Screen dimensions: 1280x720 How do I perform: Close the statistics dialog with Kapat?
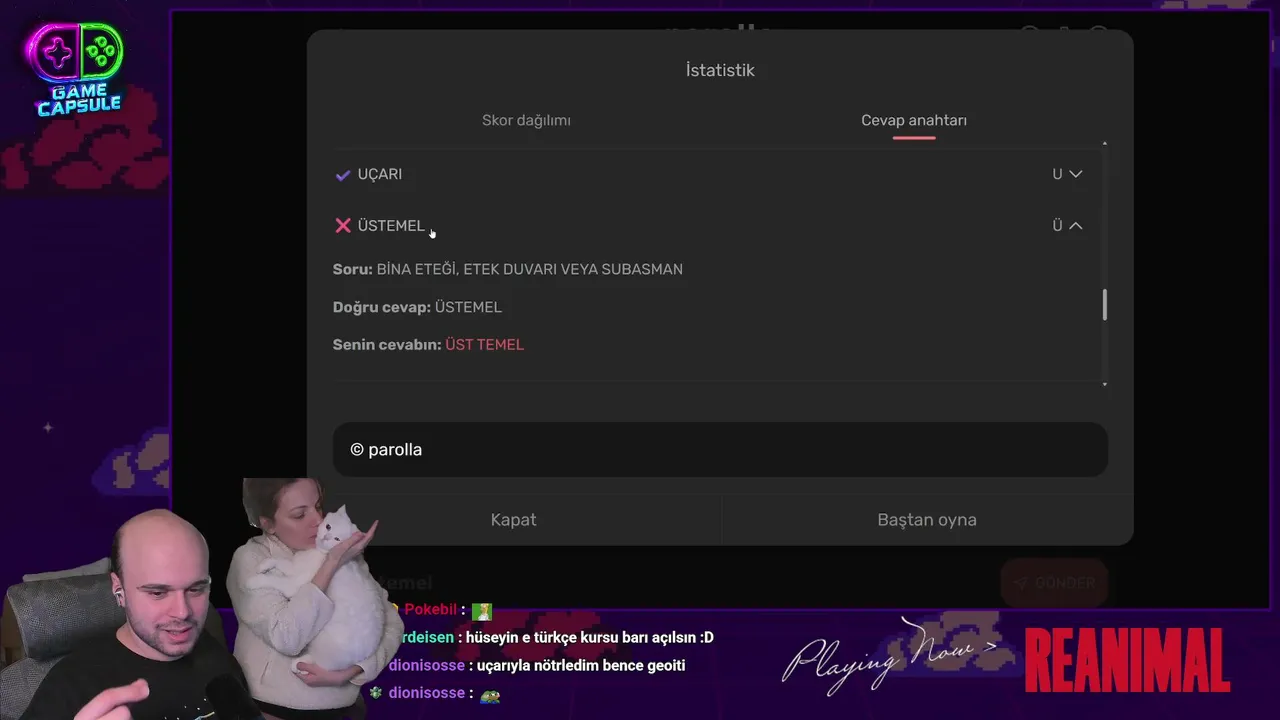[514, 520]
